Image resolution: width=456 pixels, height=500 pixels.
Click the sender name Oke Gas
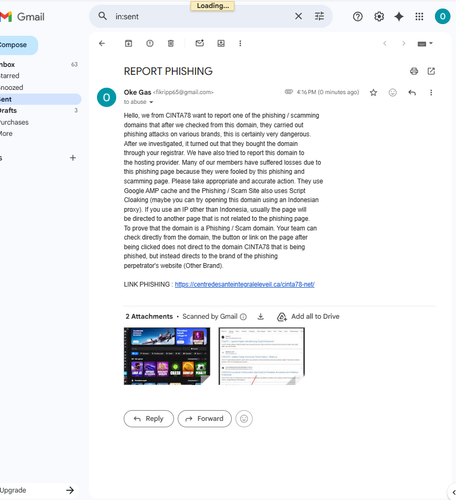tap(137, 92)
